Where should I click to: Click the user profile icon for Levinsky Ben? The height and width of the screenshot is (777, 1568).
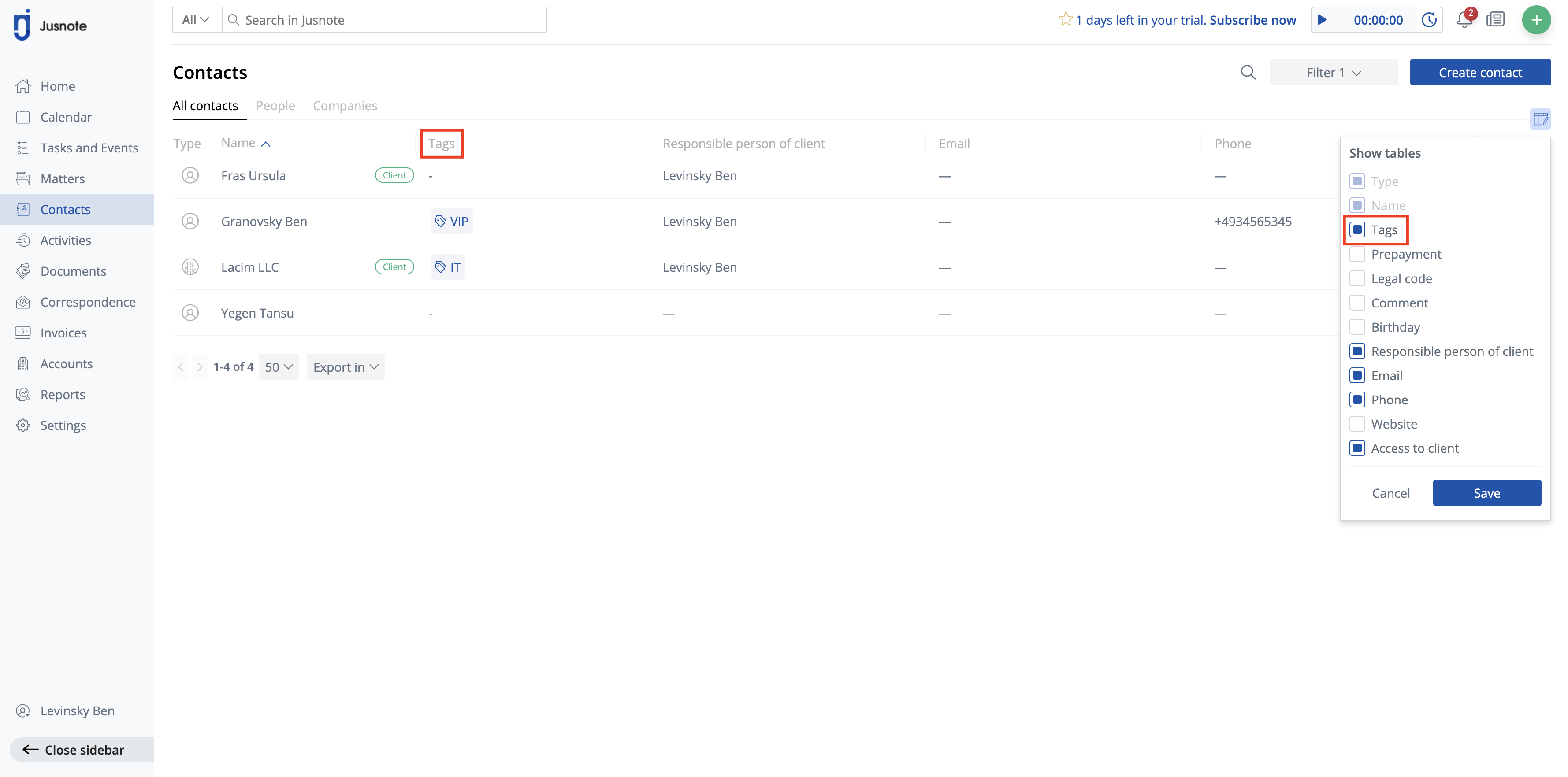[23, 710]
